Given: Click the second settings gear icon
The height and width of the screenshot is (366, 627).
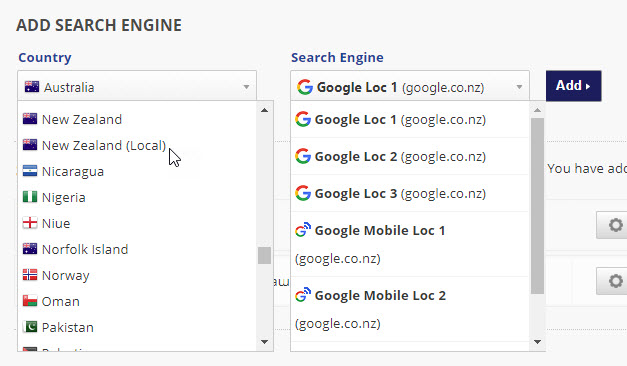Looking at the screenshot, I should (x=615, y=281).
